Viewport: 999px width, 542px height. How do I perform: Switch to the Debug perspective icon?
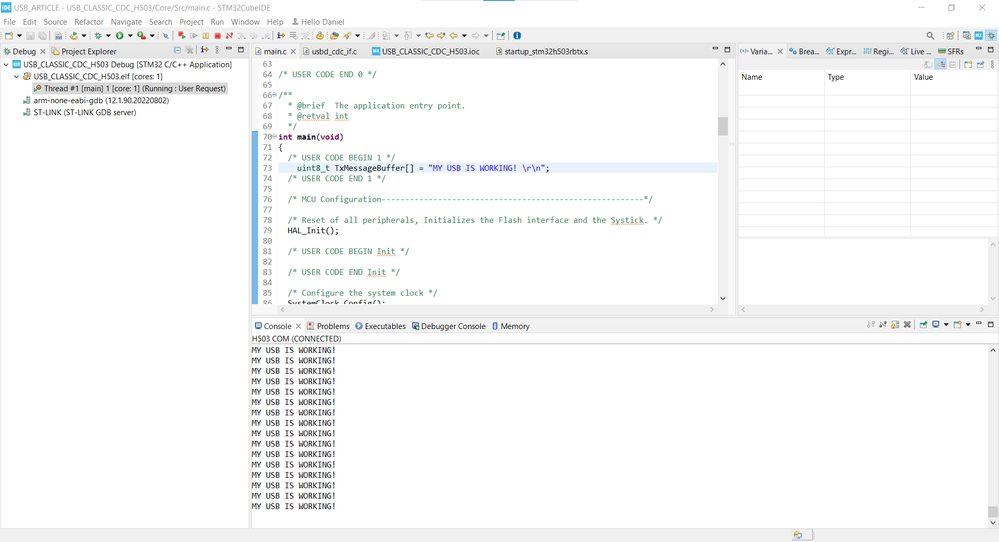(x=991, y=36)
